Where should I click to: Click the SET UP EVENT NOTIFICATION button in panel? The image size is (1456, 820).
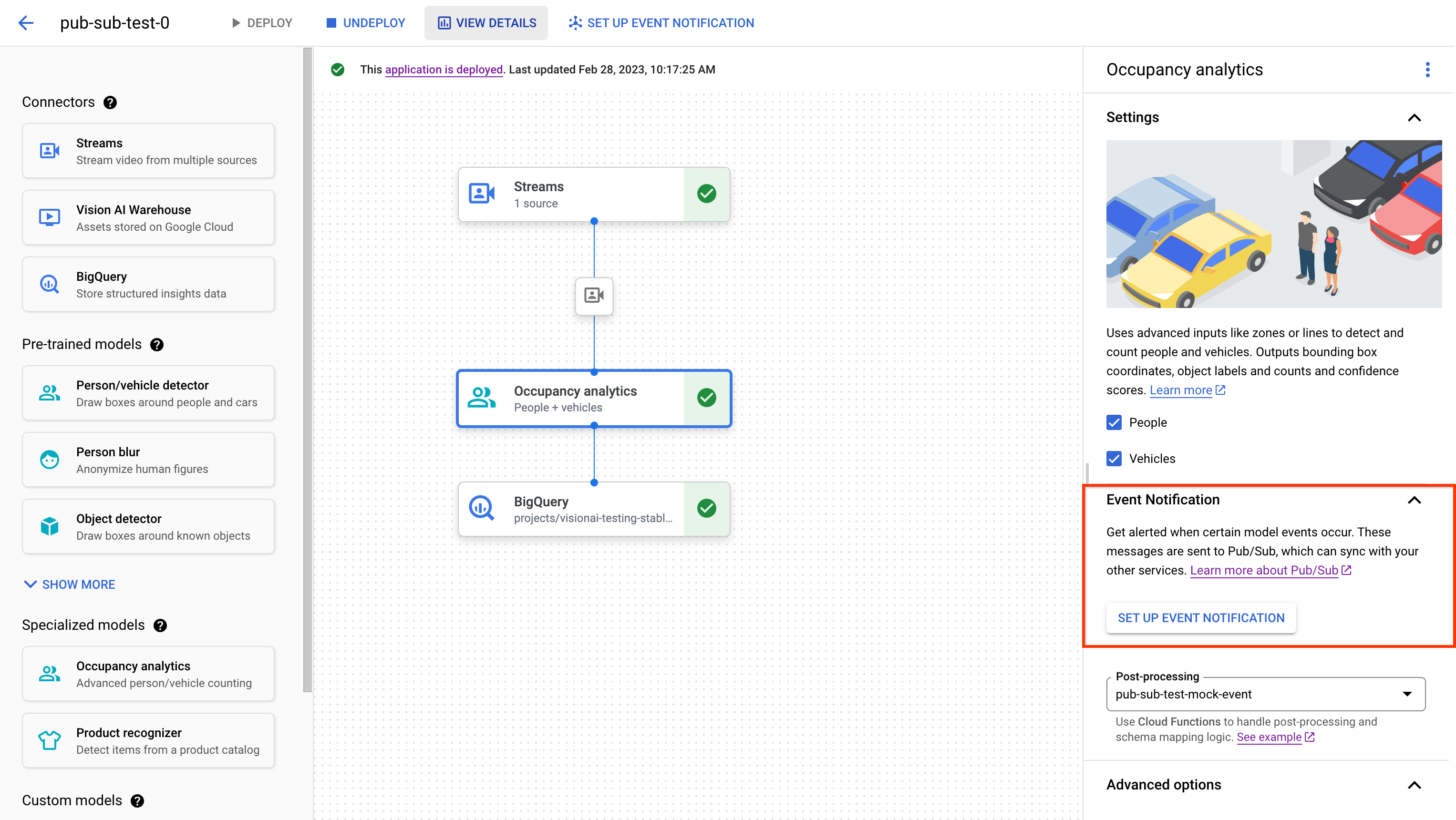(x=1200, y=617)
